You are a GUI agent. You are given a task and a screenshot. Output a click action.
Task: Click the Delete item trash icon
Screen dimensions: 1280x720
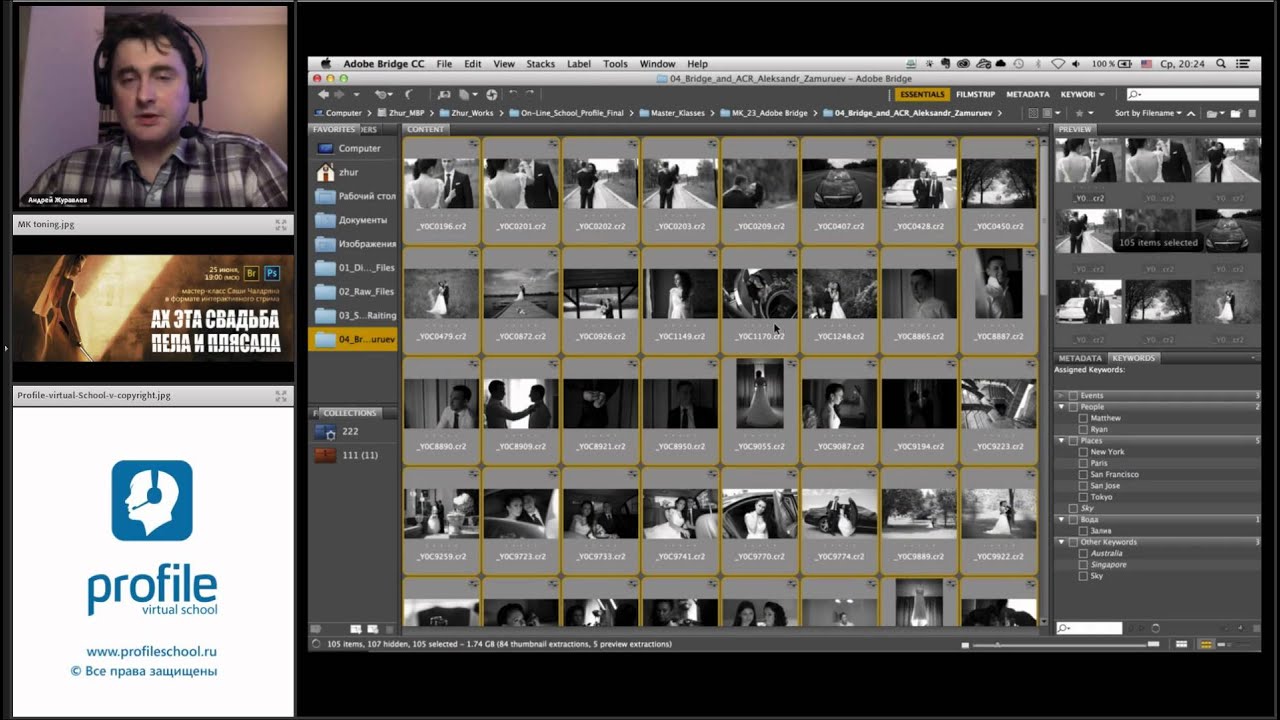tap(1252, 113)
